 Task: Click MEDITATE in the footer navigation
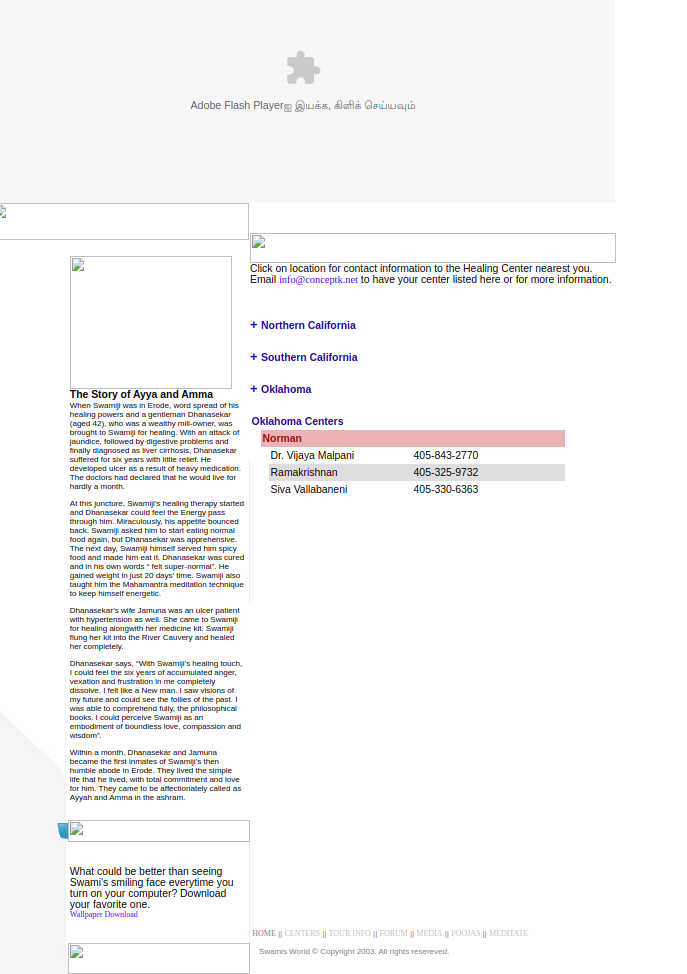click(508, 933)
